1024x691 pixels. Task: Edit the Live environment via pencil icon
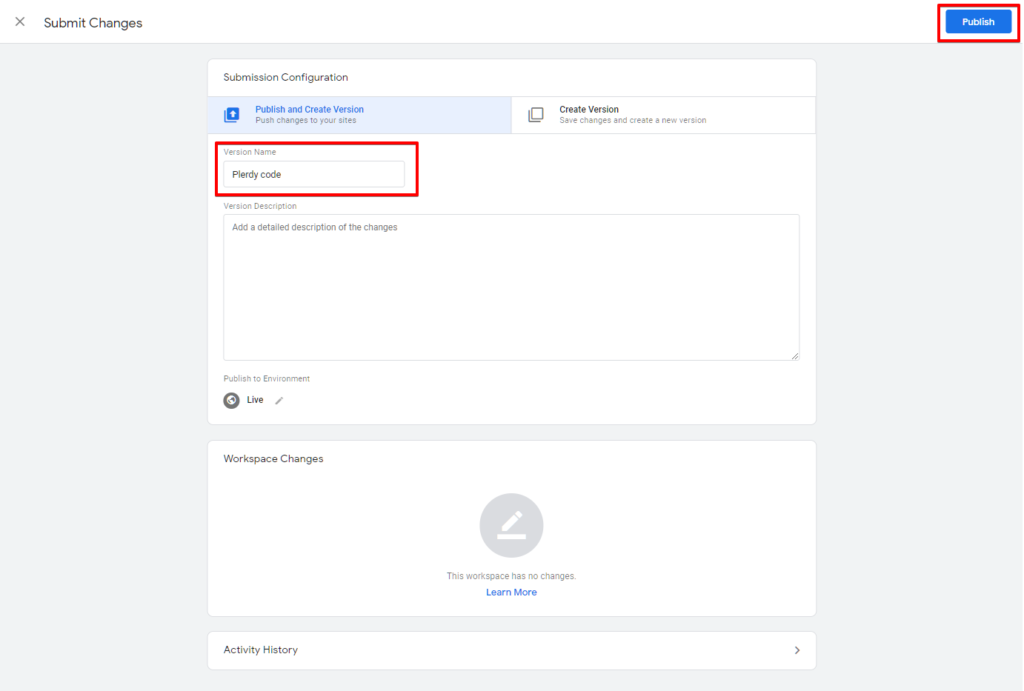(x=279, y=400)
